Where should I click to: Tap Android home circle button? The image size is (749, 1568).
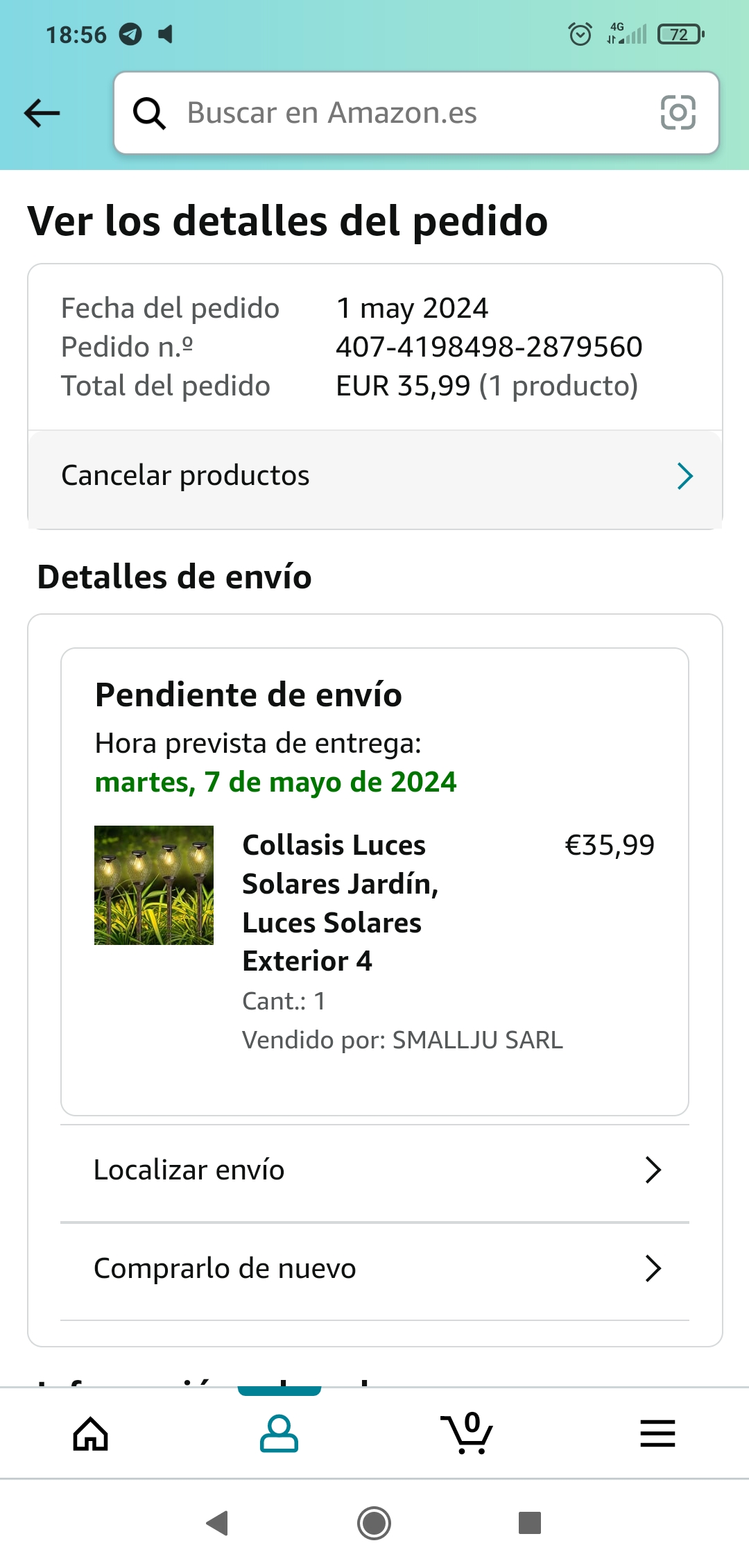(x=374, y=1523)
